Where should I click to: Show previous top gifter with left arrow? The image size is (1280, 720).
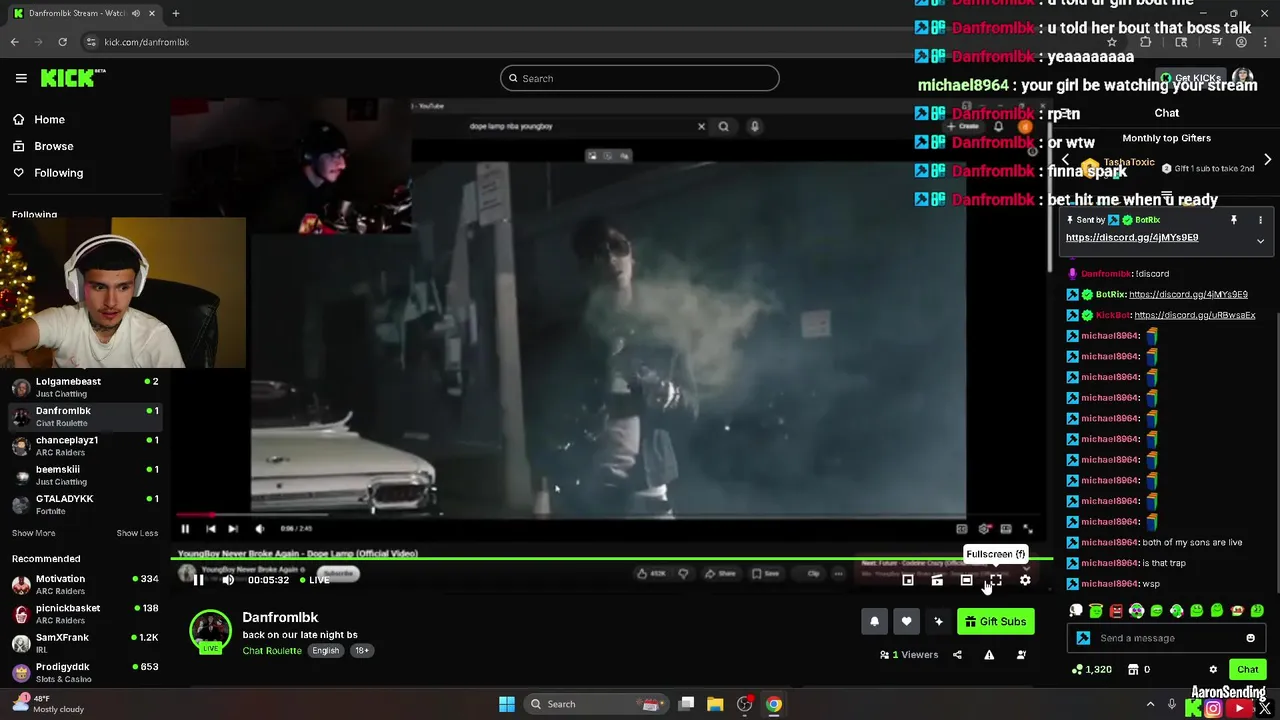[x=1066, y=160]
